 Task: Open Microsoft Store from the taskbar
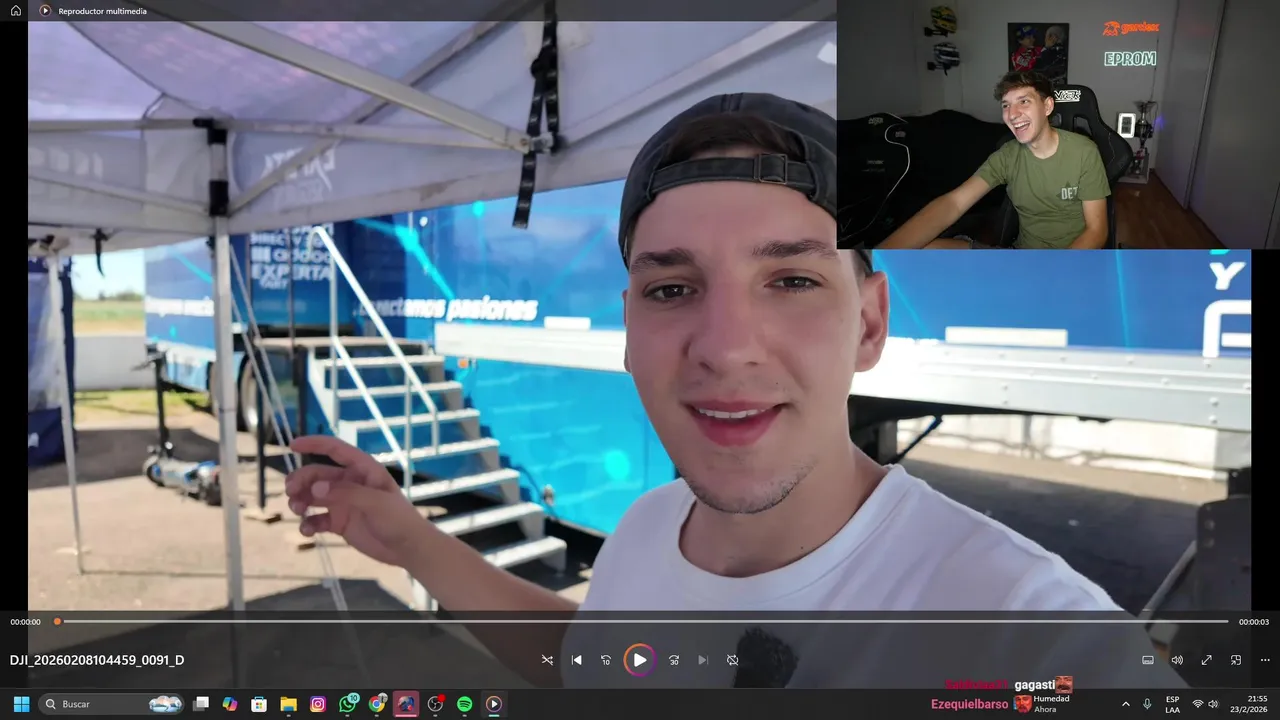(x=259, y=704)
